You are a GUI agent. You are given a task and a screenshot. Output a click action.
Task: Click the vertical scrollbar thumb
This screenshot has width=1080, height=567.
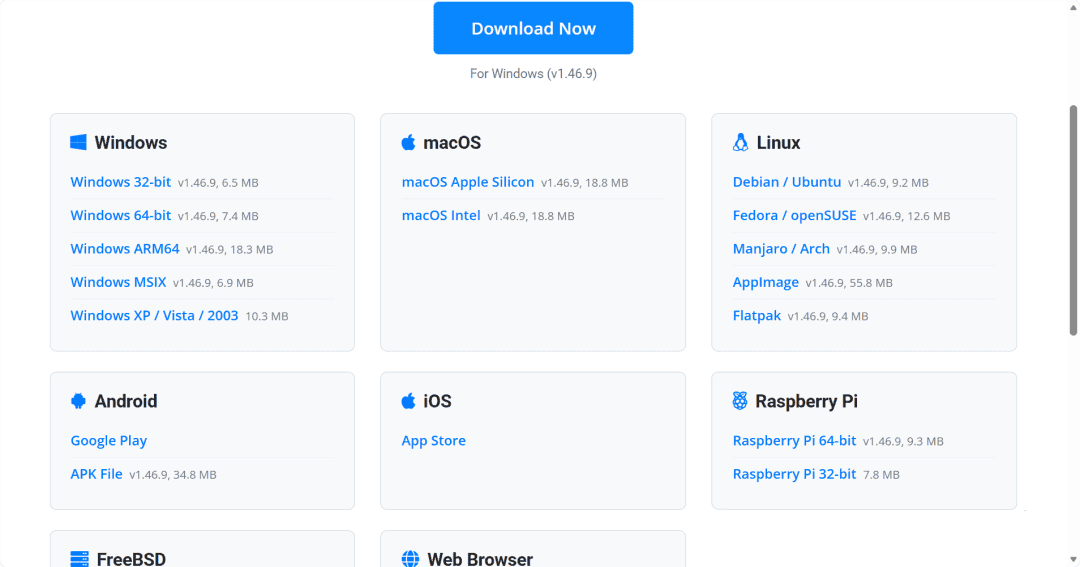point(1072,220)
